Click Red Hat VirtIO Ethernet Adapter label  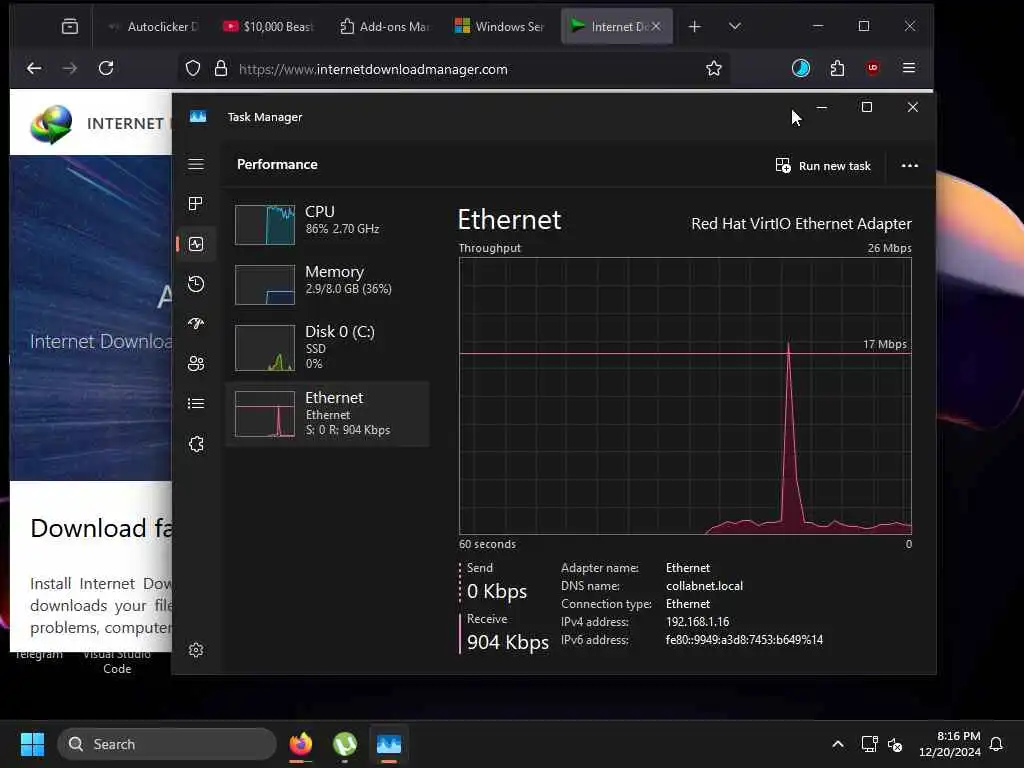(x=801, y=223)
